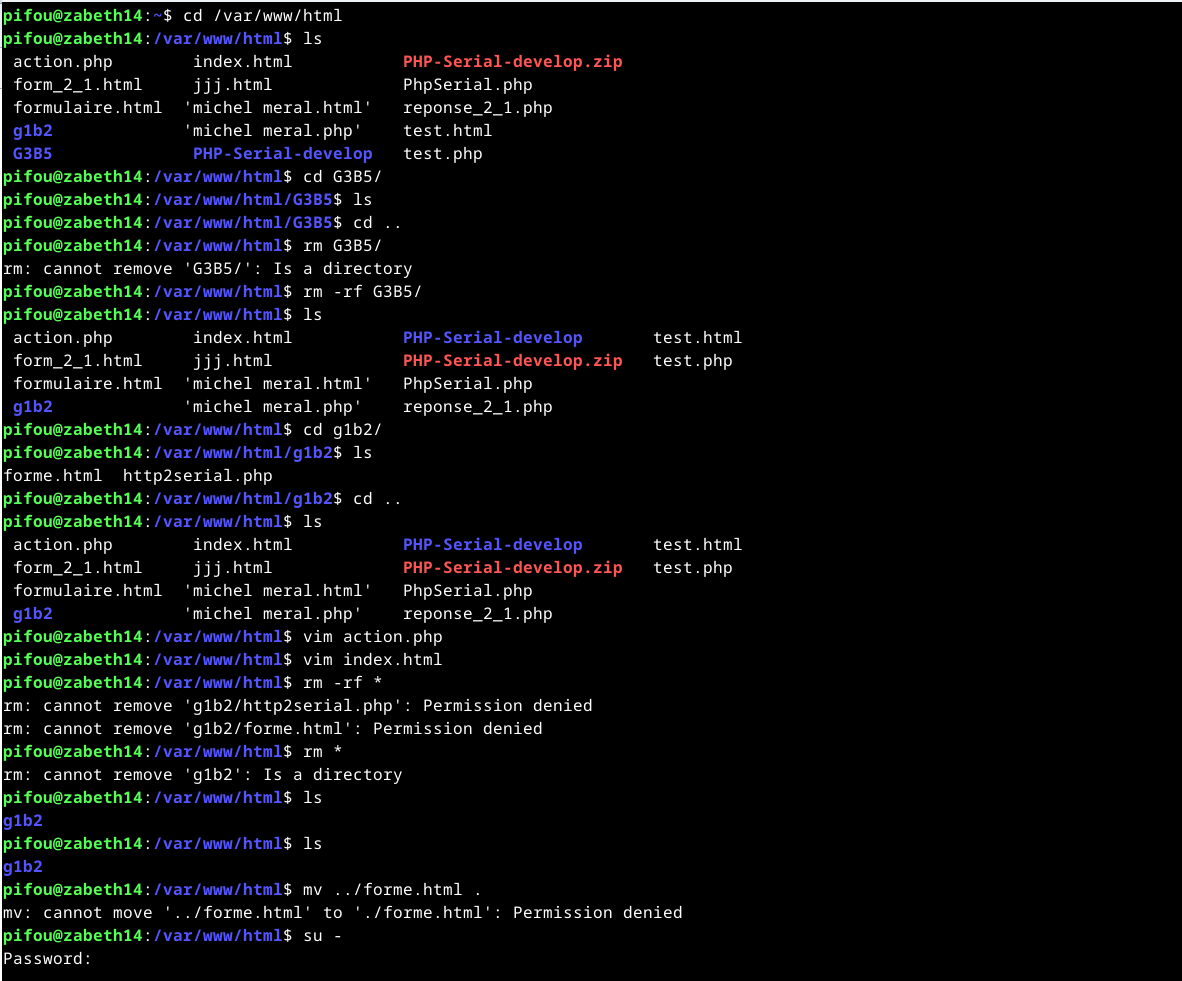Click the 'cd /var/www/html' command on the first line
1182x981 pixels.
pyautogui.click(x=262, y=16)
